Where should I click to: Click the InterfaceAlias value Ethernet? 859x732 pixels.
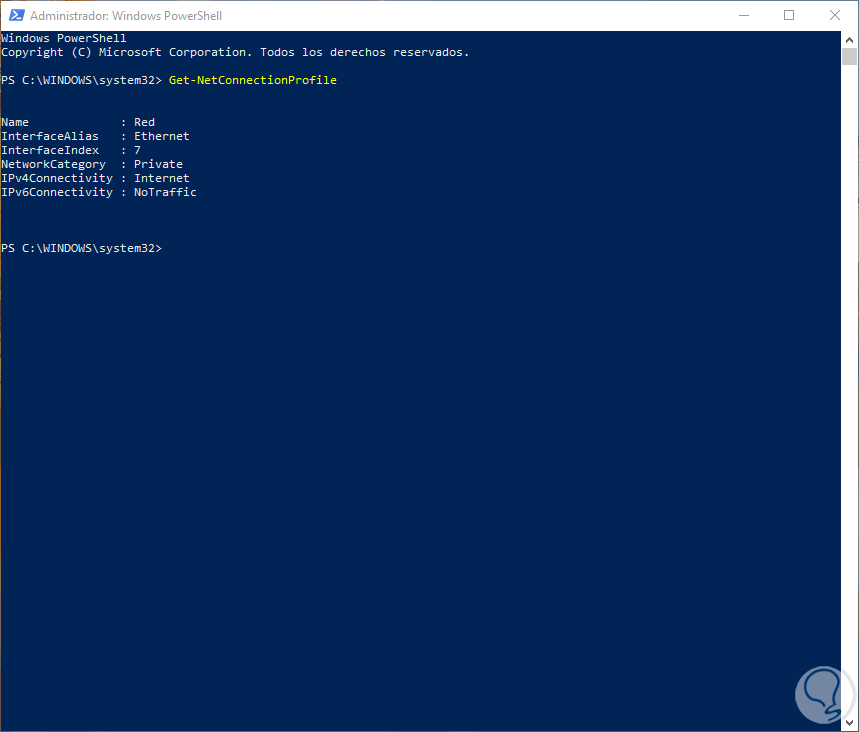pos(161,136)
